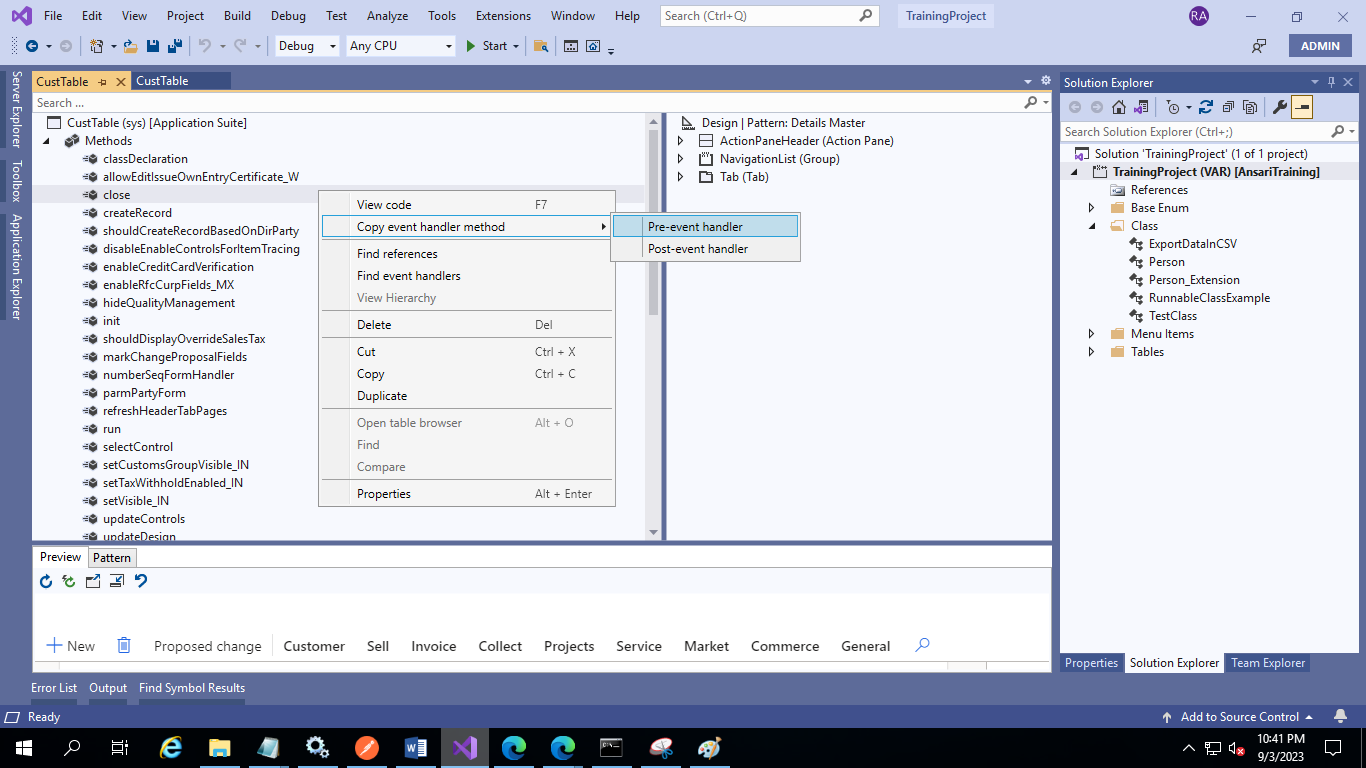Image resolution: width=1366 pixels, height=768 pixels.
Task: Expand ActionPaneHeader node in Design
Action: (x=681, y=141)
